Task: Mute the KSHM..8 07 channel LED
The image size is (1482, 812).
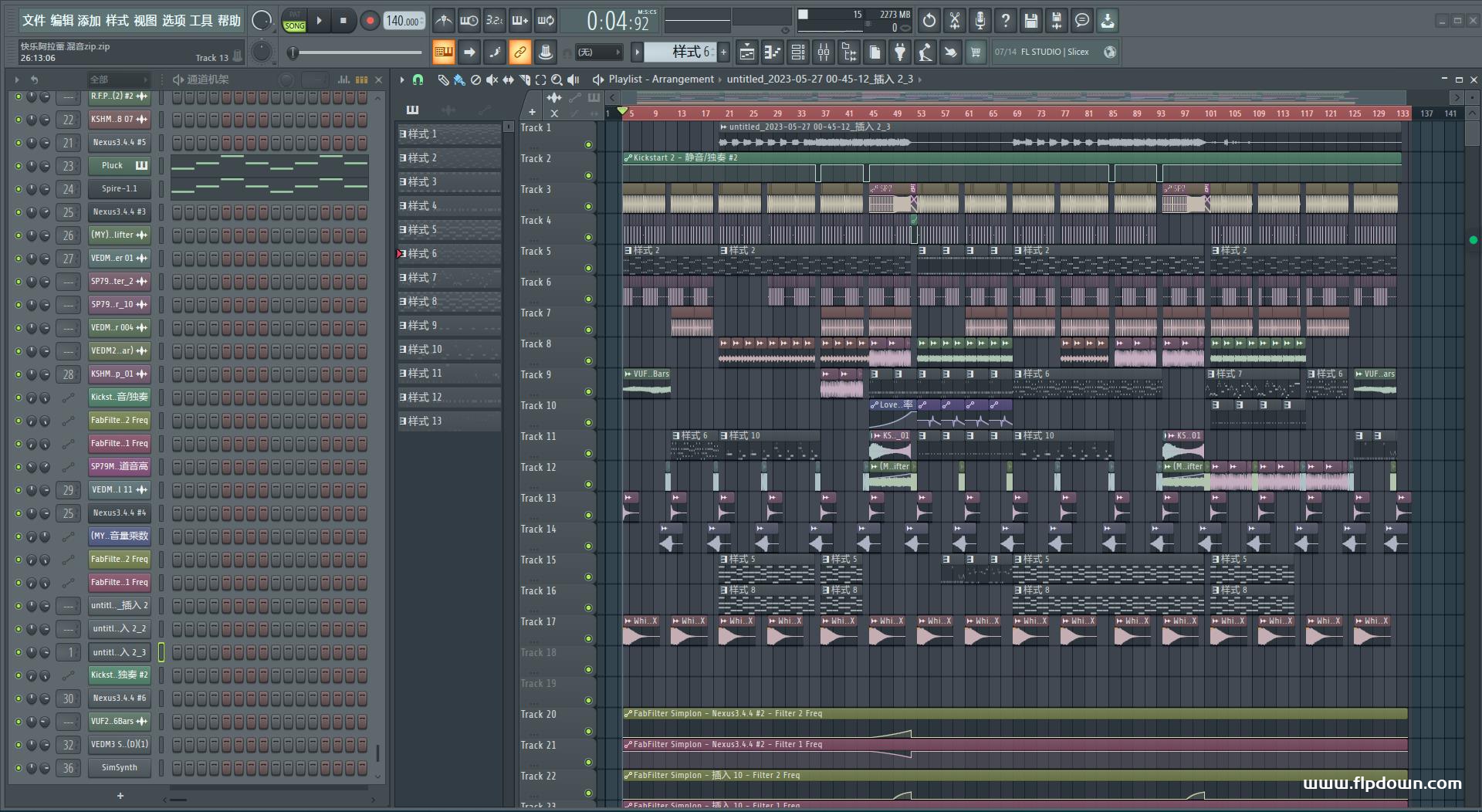Action: pos(19,120)
